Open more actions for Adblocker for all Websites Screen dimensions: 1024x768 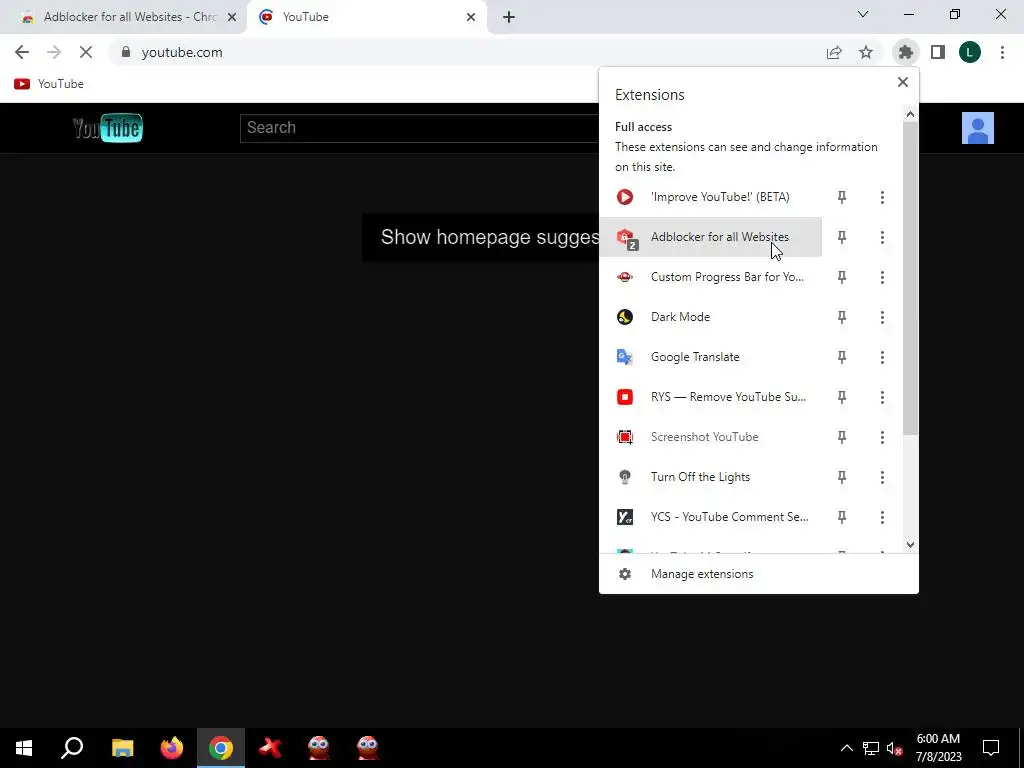[882, 237]
